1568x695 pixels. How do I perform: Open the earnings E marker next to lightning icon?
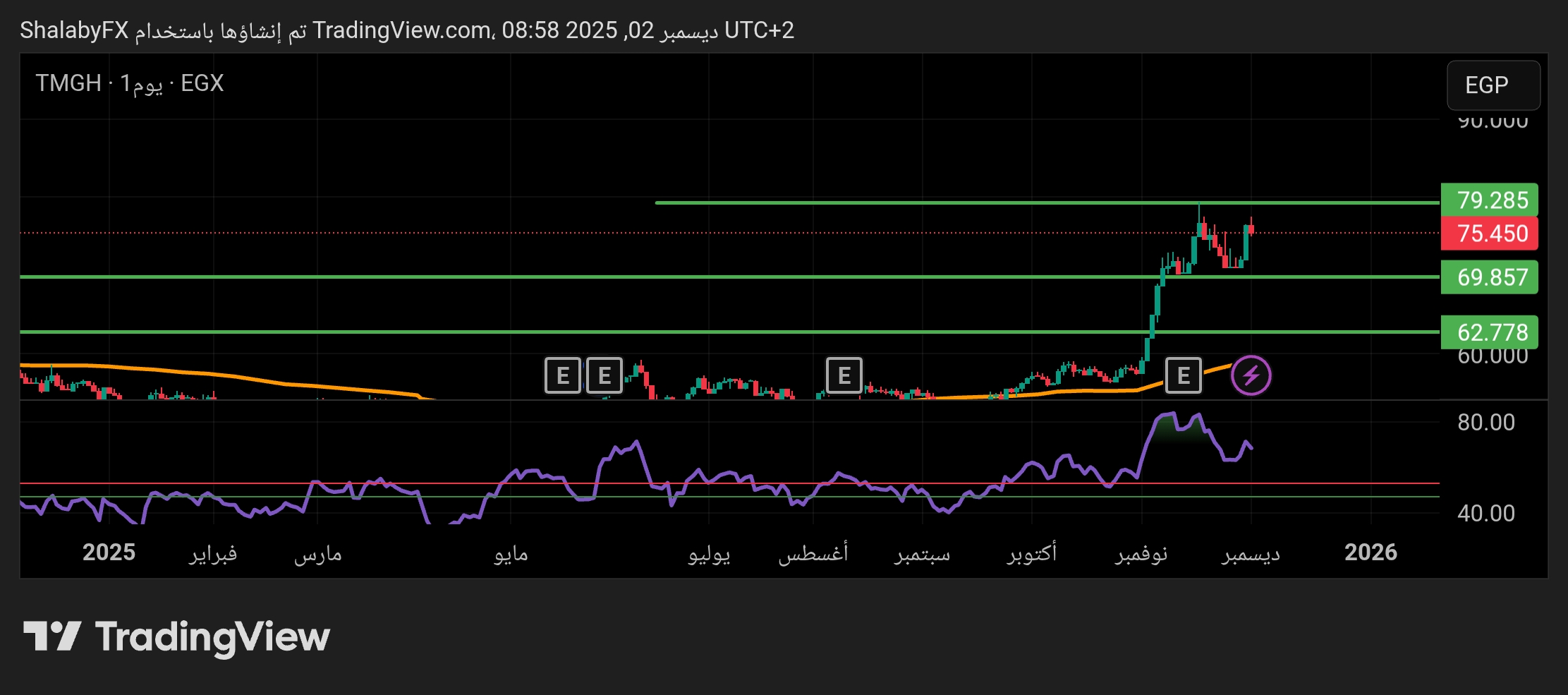(x=1183, y=375)
